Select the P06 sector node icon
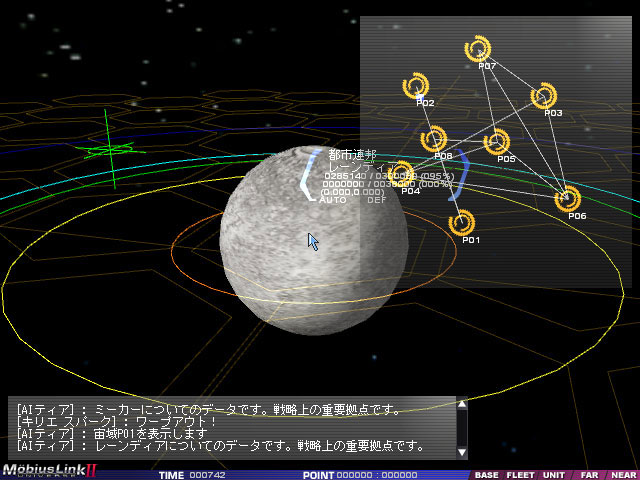This screenshot has width=640, height=480. click(568, 199)
